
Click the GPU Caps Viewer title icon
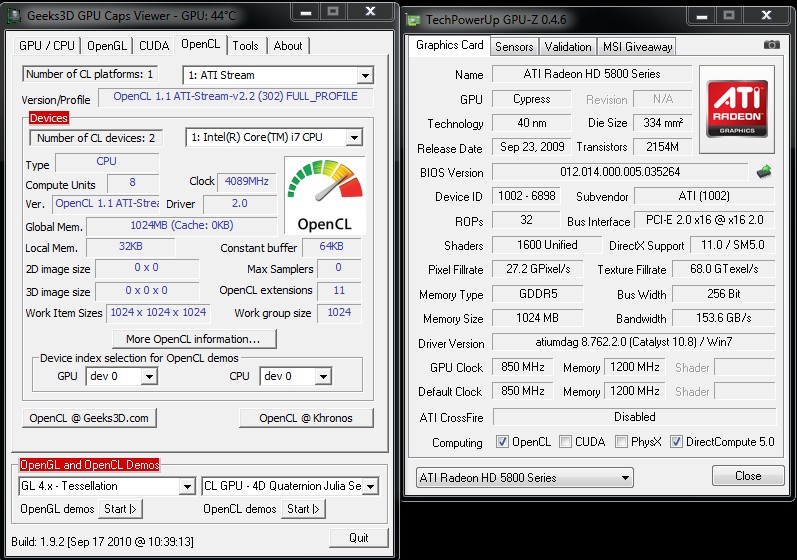tap(15, 15)
